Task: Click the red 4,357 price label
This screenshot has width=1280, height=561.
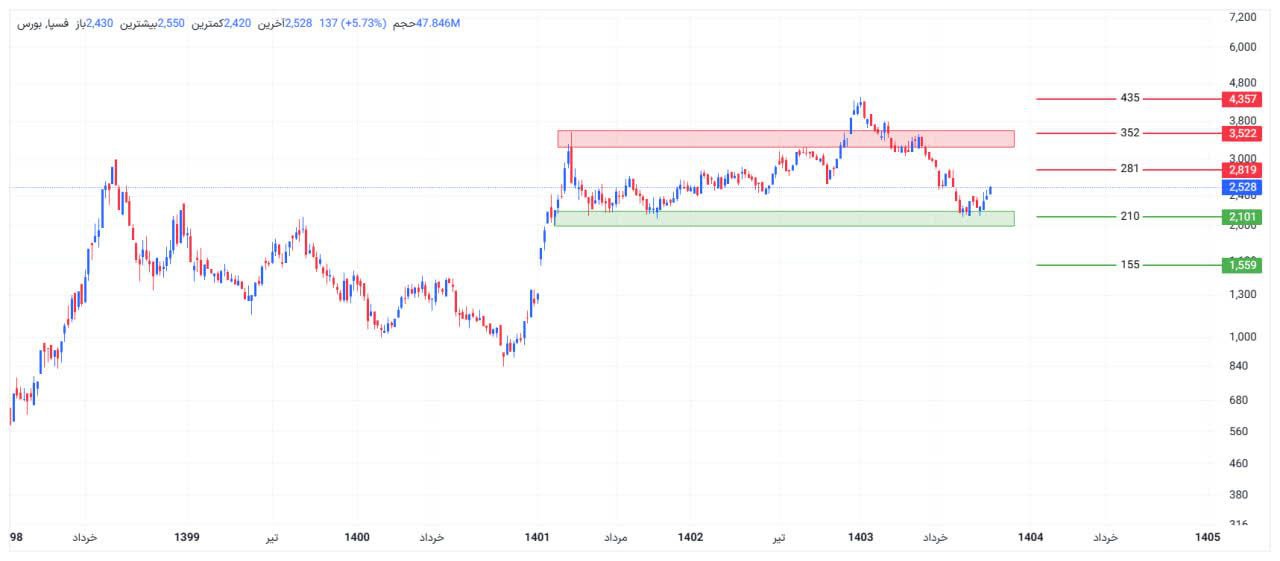Action: coord(1241,99)
